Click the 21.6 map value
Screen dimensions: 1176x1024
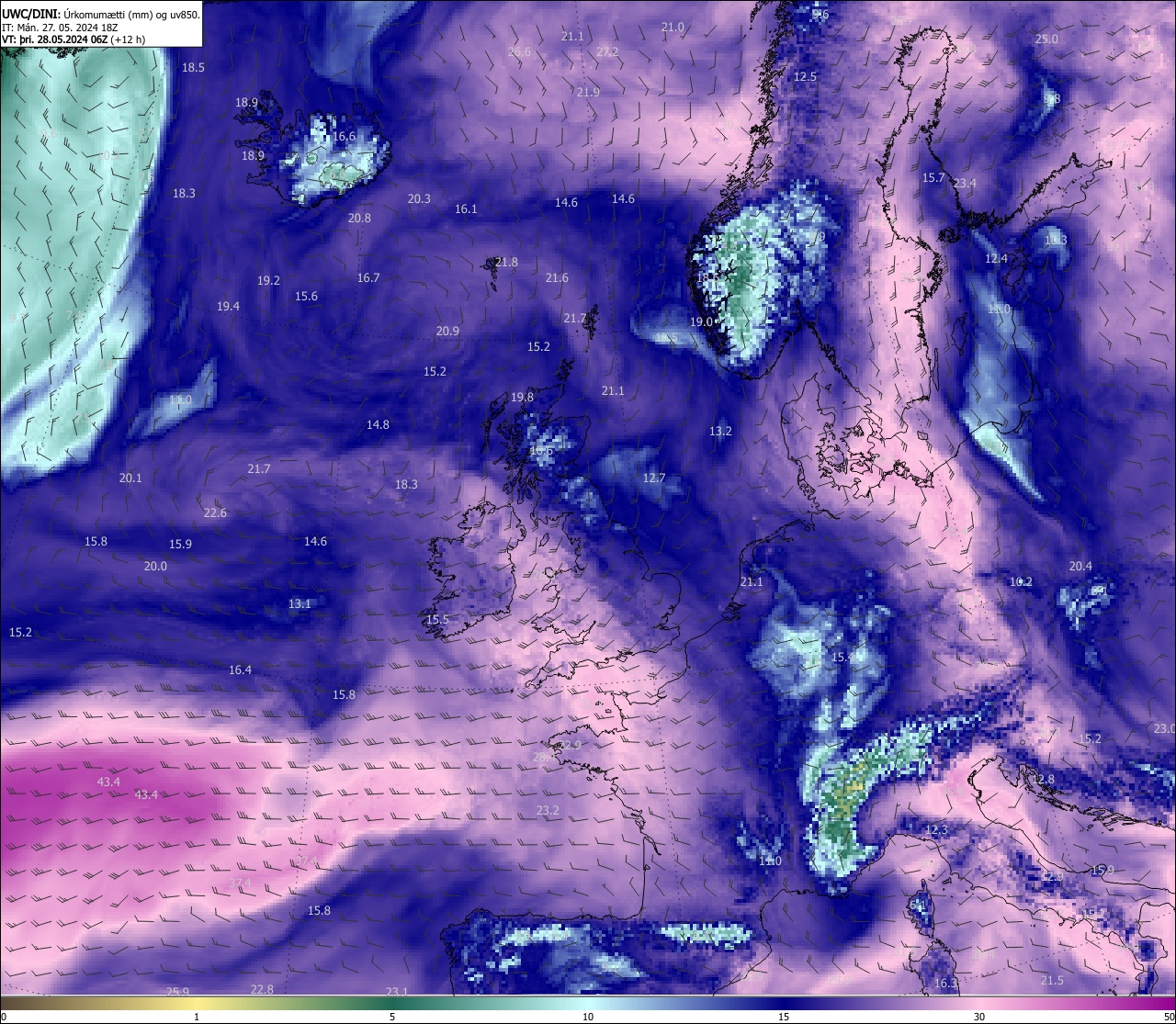coord(557,277)
